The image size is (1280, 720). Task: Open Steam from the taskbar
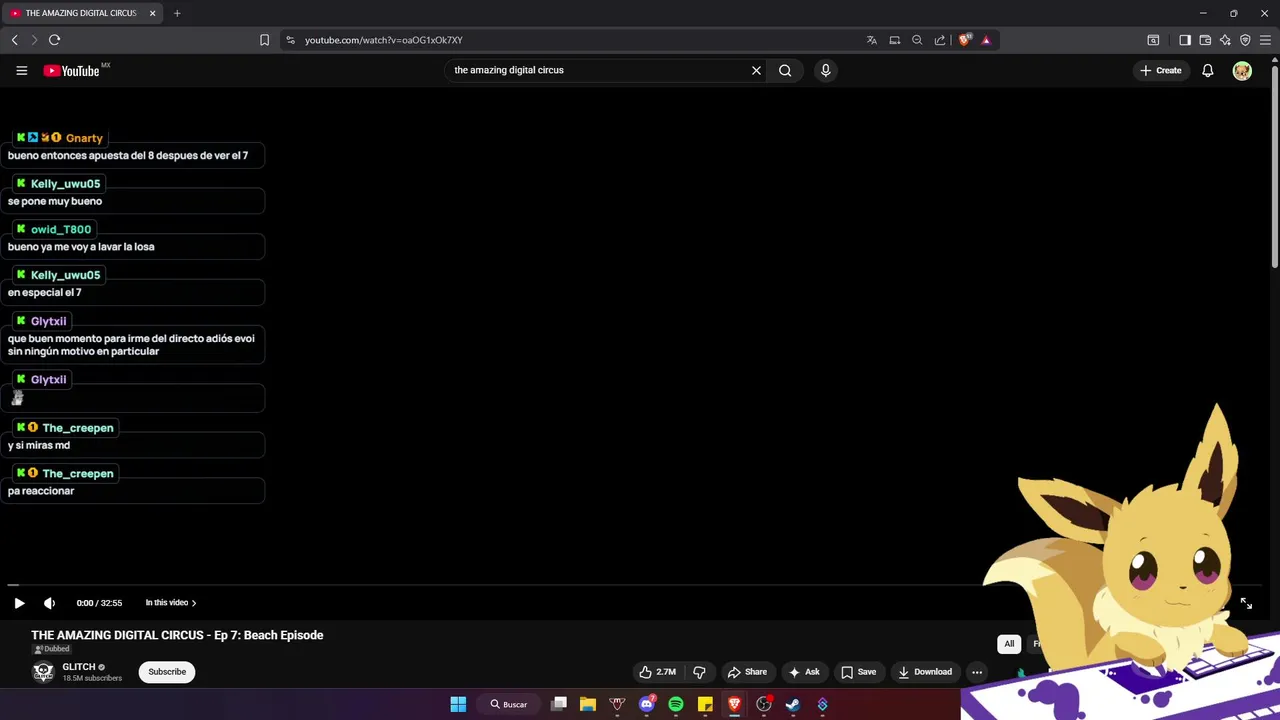(x=793, y=704)
